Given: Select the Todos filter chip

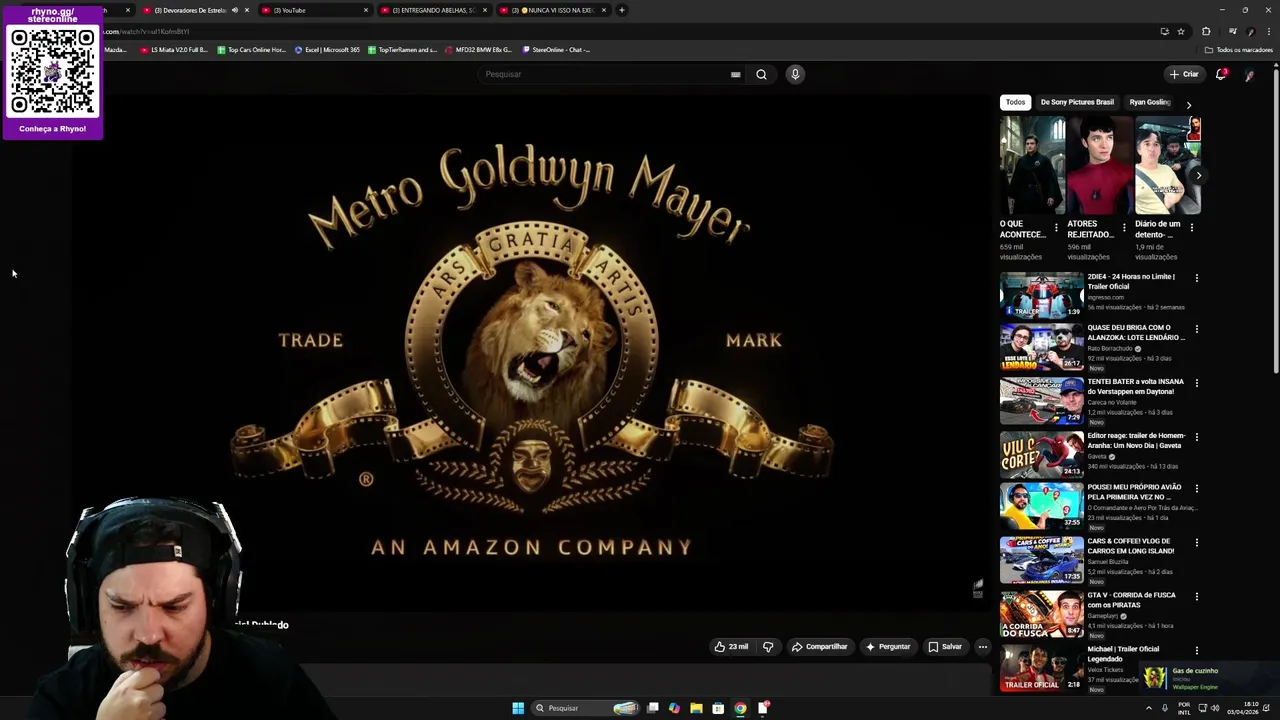Looking at the screenshot, I should coord(1015,102).
